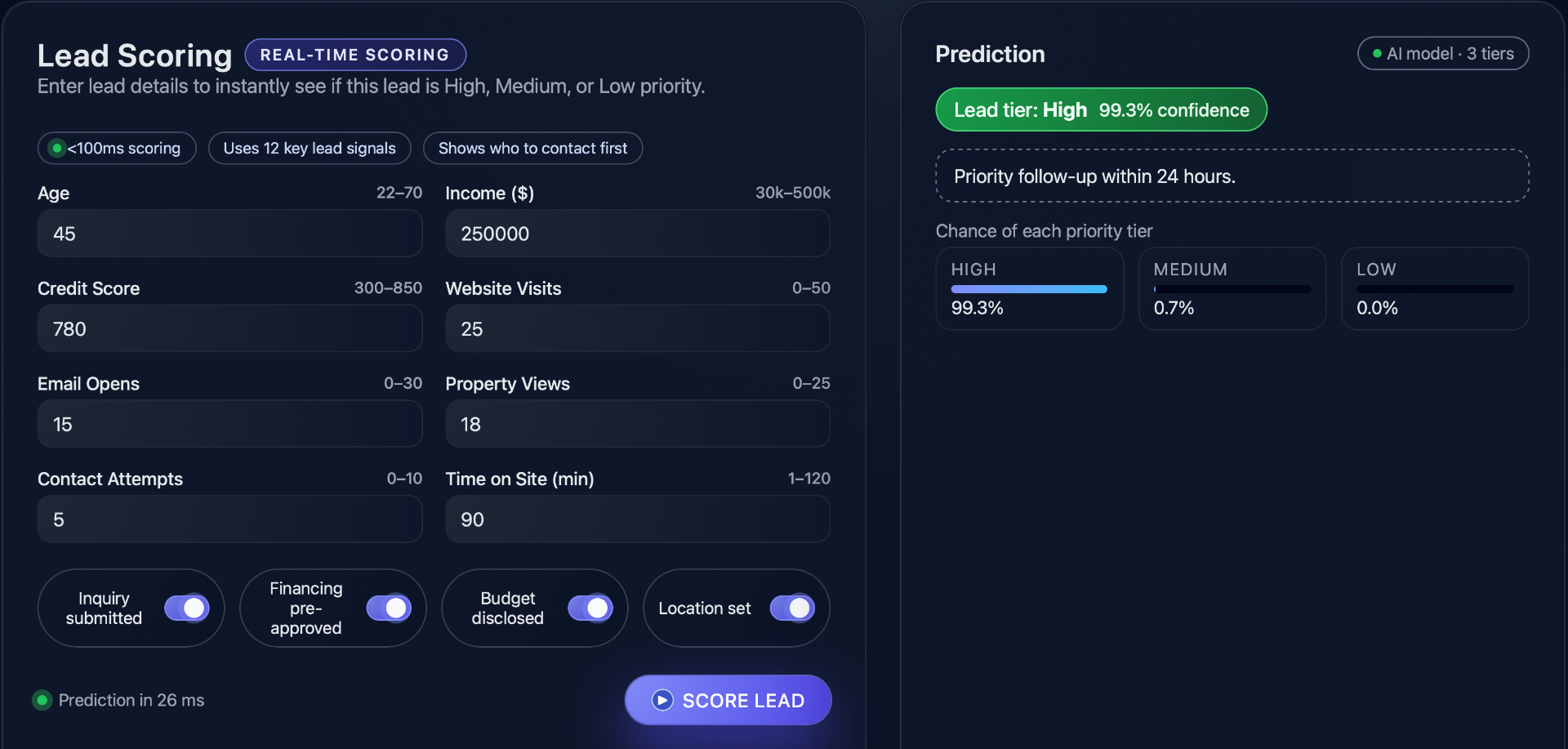Click the Time on Site input showing 90
The height and width of the screenshot is (749, 1568).
[x=638, y=519]
